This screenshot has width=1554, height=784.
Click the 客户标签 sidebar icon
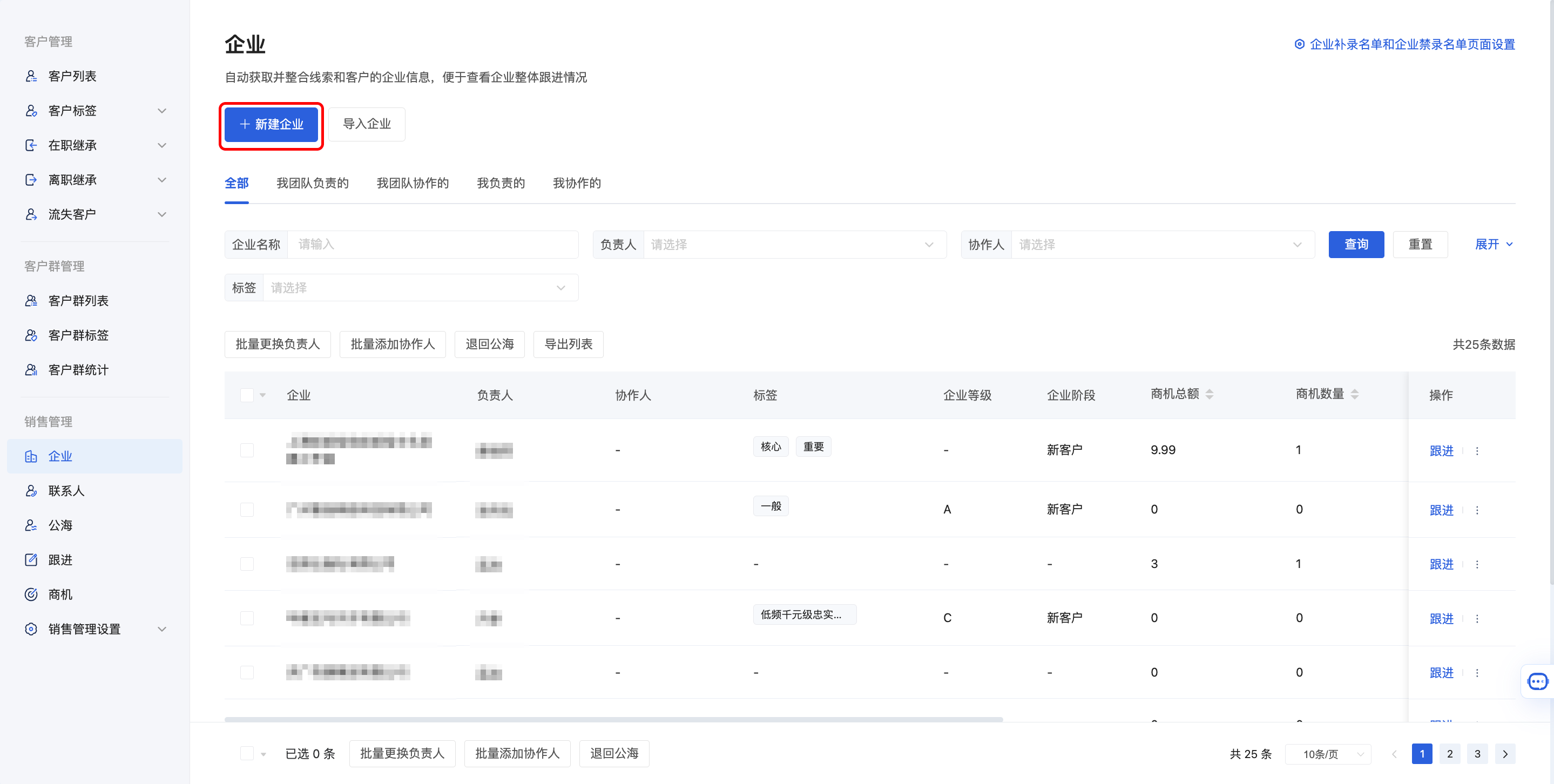click(31, 111)
